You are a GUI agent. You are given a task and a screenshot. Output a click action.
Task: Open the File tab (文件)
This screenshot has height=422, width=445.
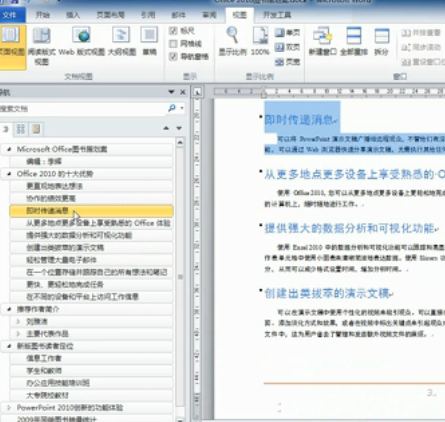[11, 15]
